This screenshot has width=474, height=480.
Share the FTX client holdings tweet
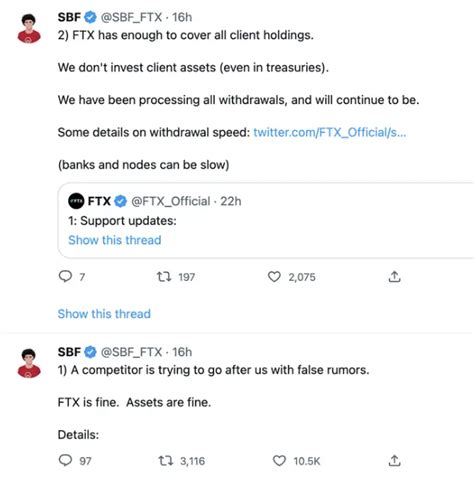394,276
